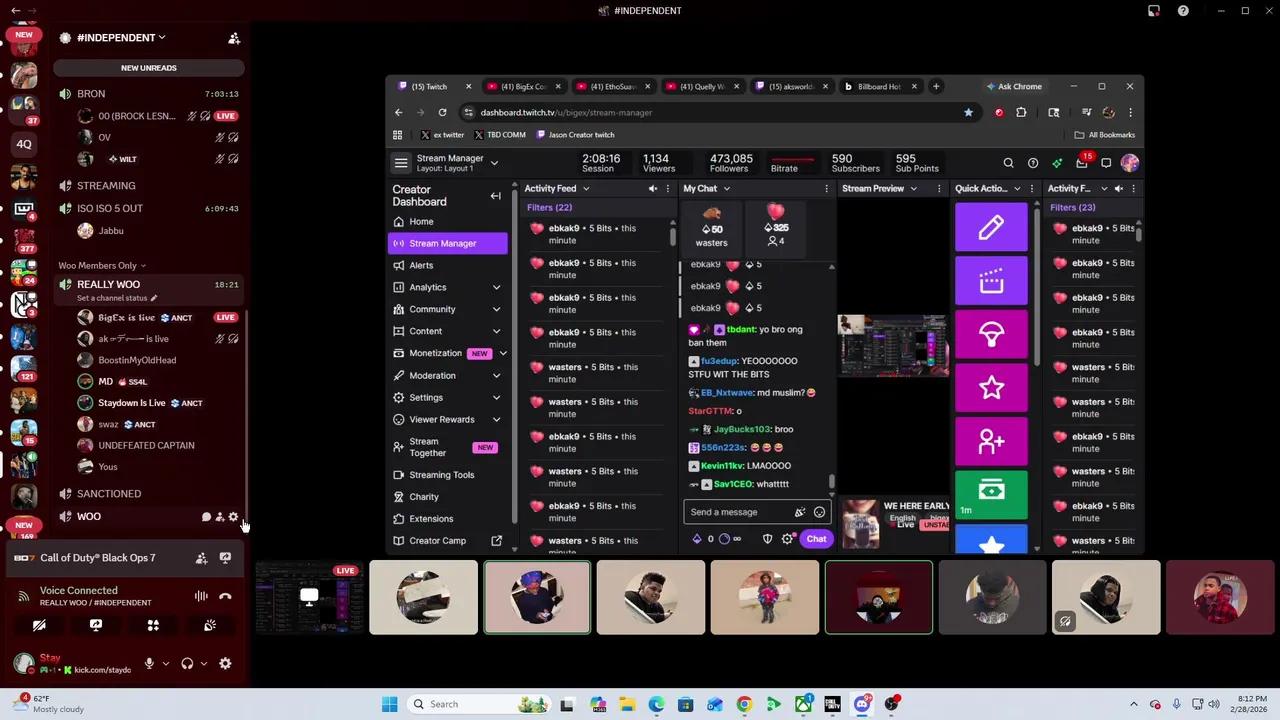Viewport: 1280px width, 720px height.
Task: Open the #INDEPENDENT server dropdown
Action: point(121,38)
